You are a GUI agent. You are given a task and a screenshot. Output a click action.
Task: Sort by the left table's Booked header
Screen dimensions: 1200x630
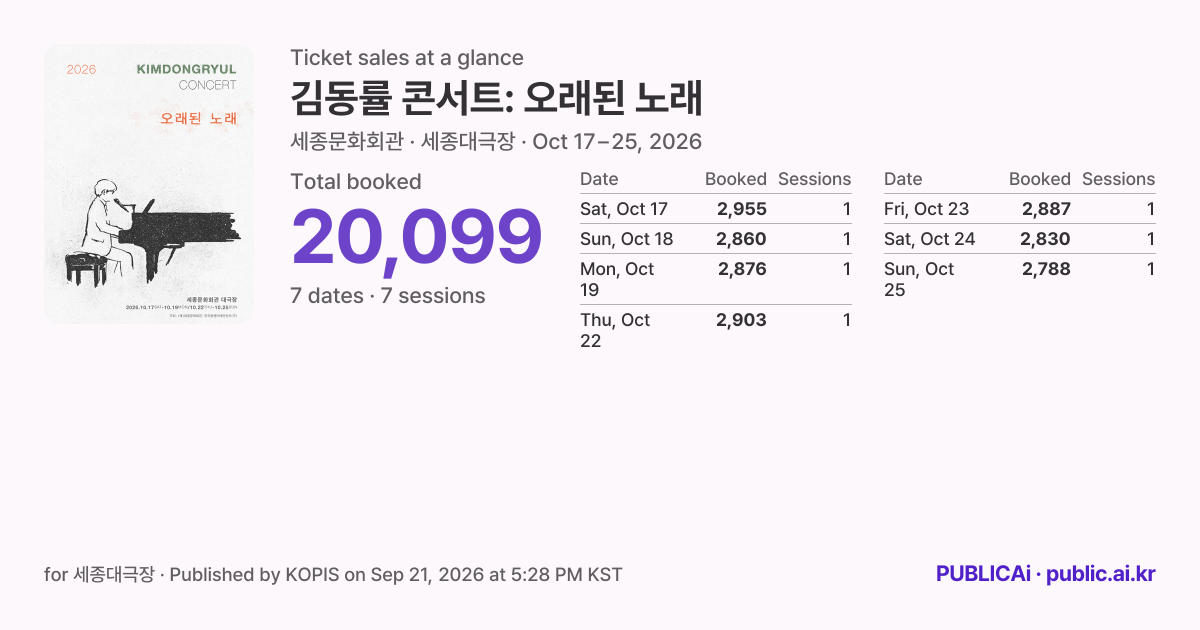coord(736,179)
